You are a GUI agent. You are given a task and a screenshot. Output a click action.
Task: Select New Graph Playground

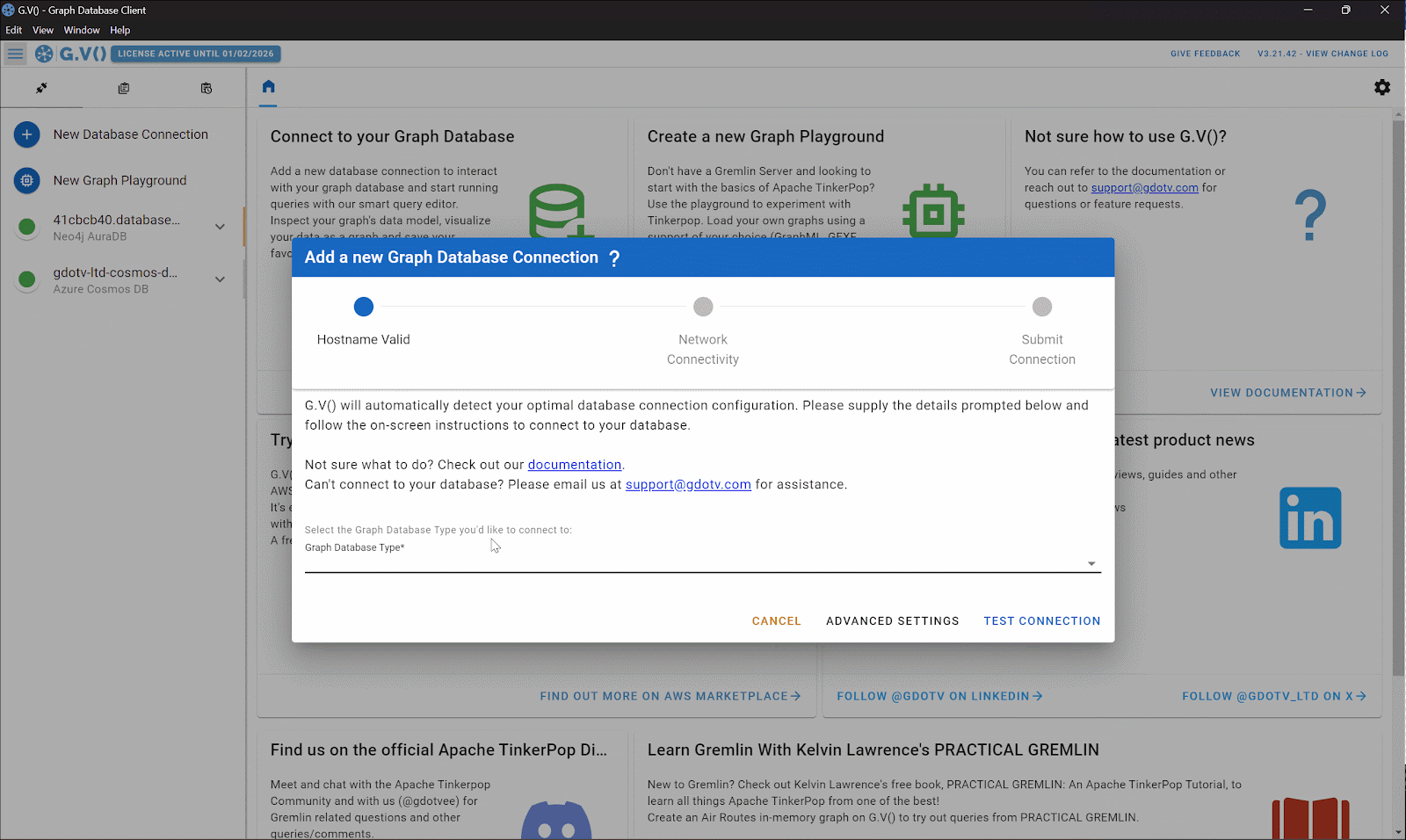point(120,180)
